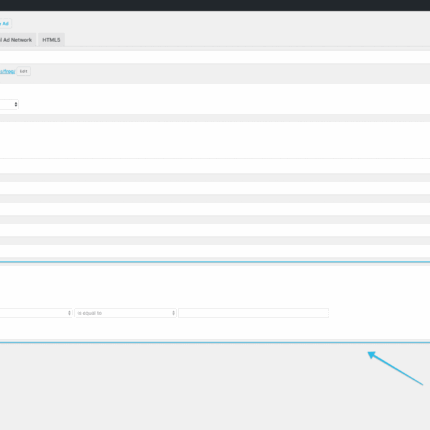The width and height of the screenshot is (430, 430).
Task: Click the up-down arrows of the small select box
Action: [16, 105]
